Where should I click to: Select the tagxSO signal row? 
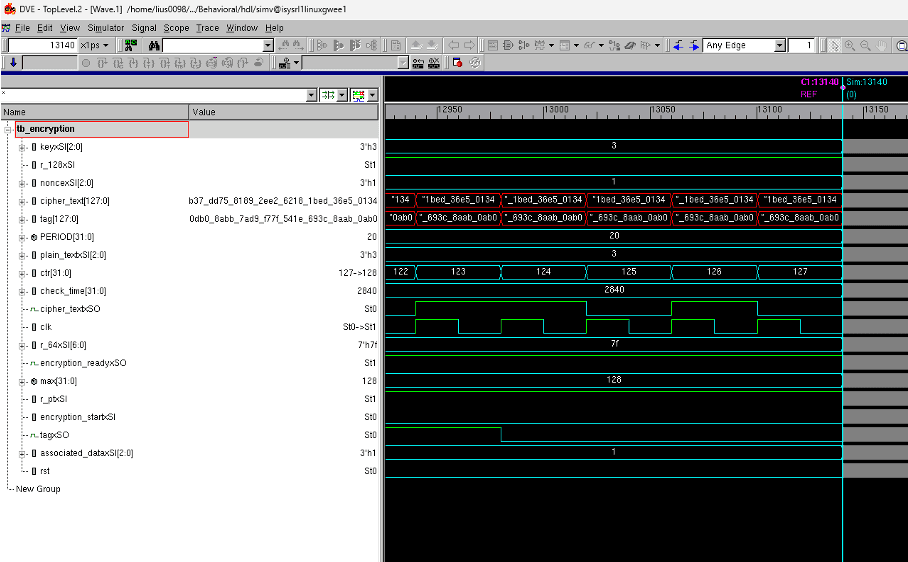[x=54, y=435]
